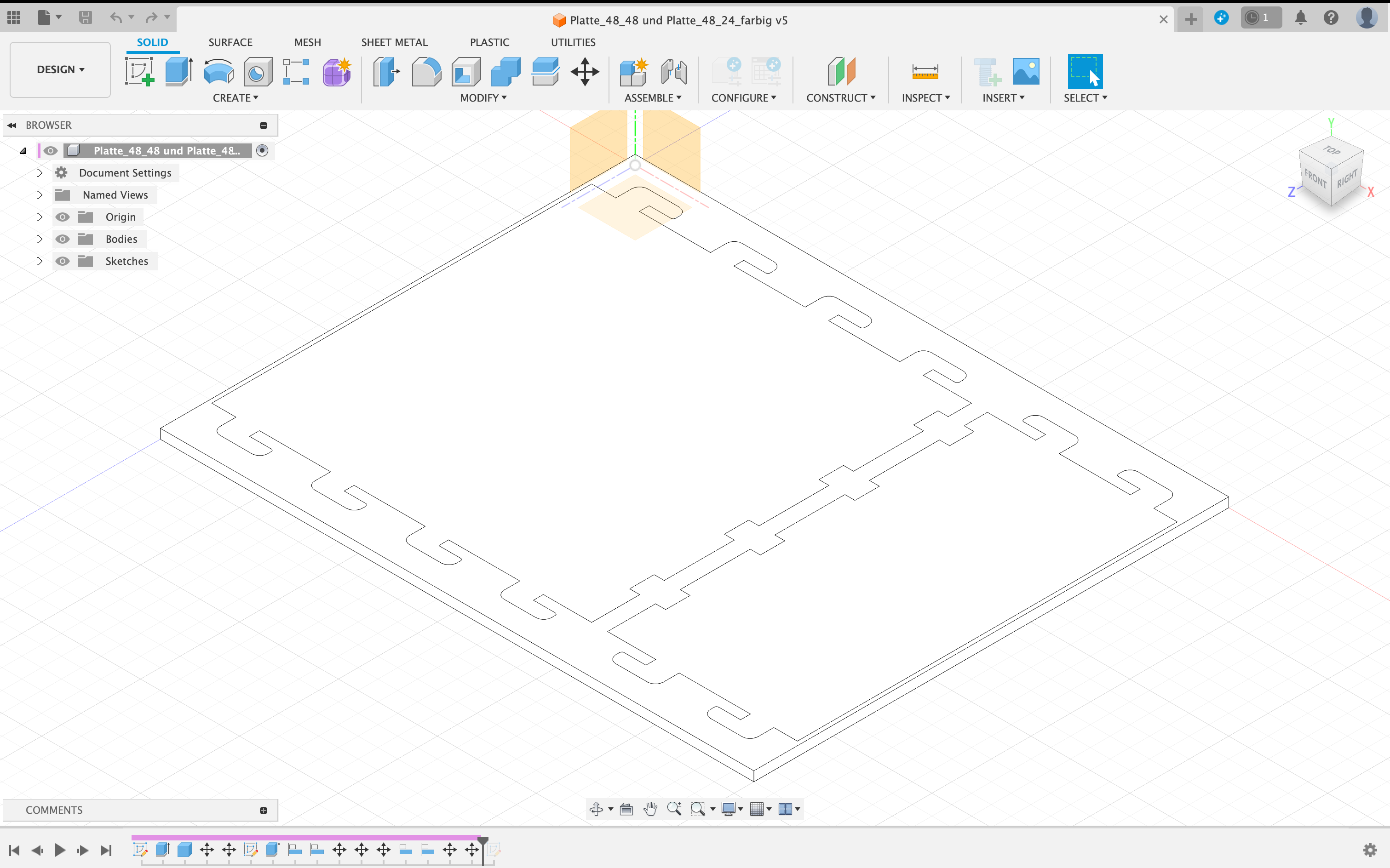Switch to the SURFACE tab
Screen dimensions: 1390x868
[230, 42]
